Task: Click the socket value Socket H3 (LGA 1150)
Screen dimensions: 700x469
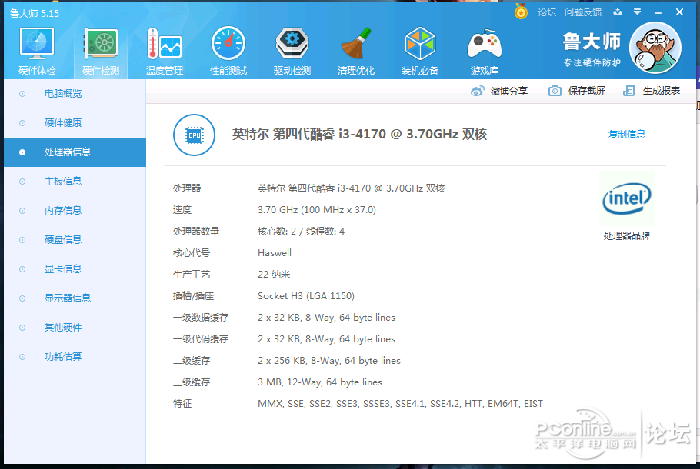Action: (x=306, y=296)
